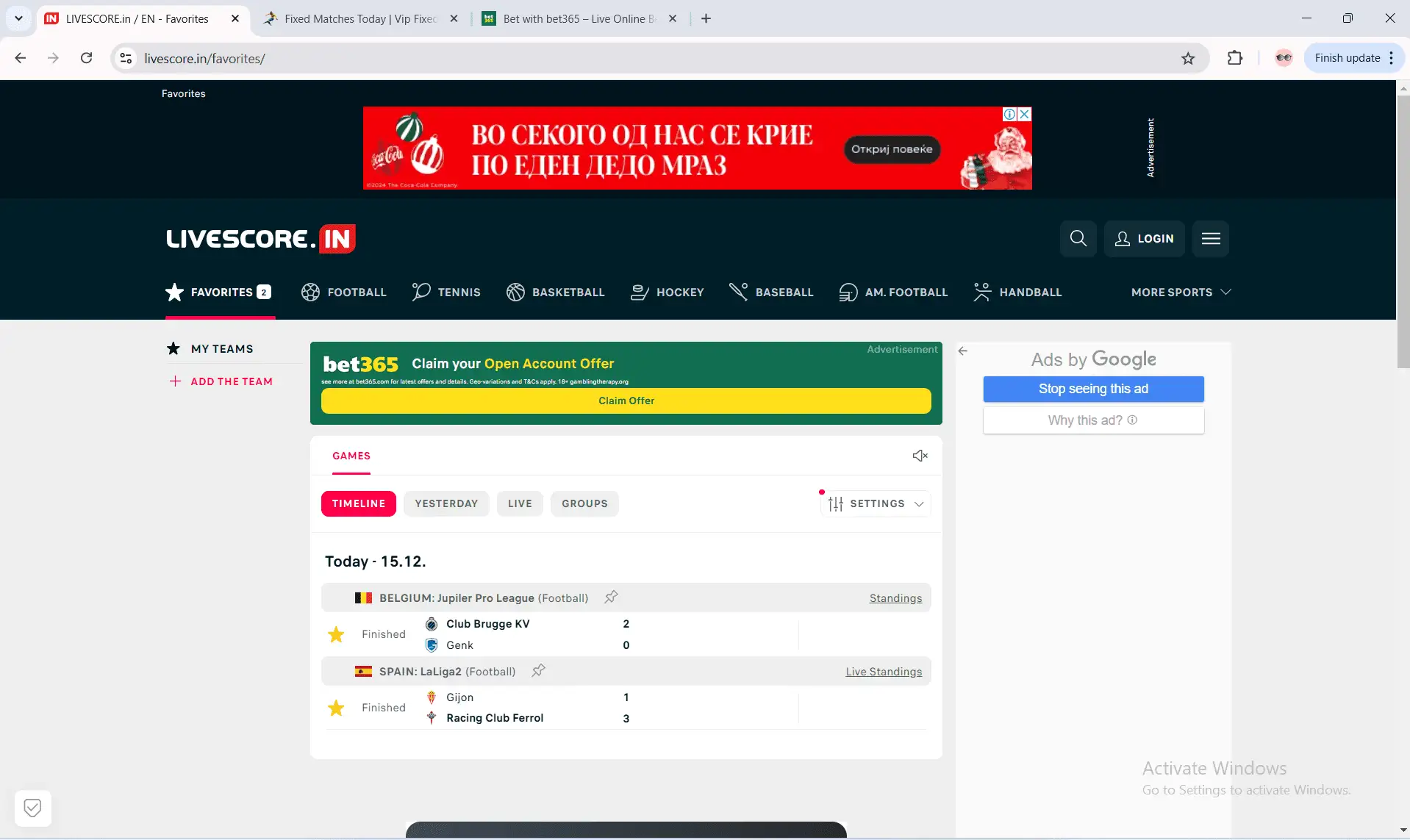Screen dimensions: 1410x840
Task: Select the Timeline filter
Action: coord(359,503)
